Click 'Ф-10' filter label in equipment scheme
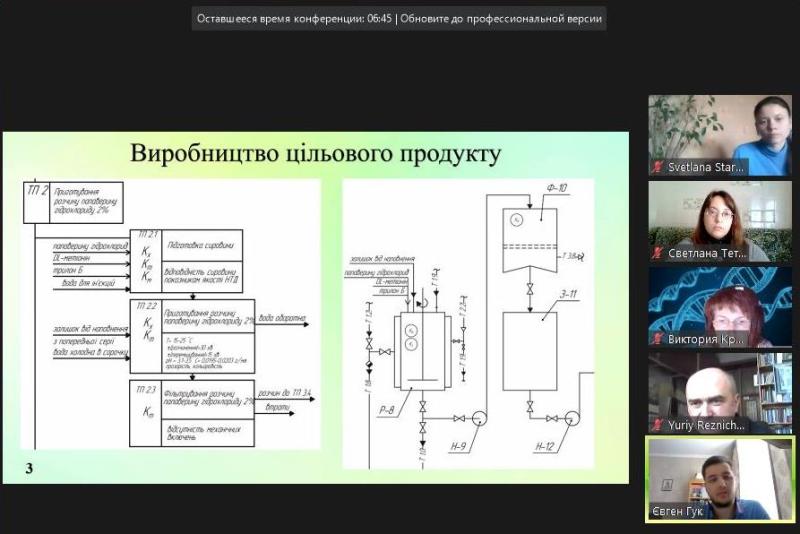The width and height of the screenshot is (800, 534). pyautogui.click(x=557, y=188)
